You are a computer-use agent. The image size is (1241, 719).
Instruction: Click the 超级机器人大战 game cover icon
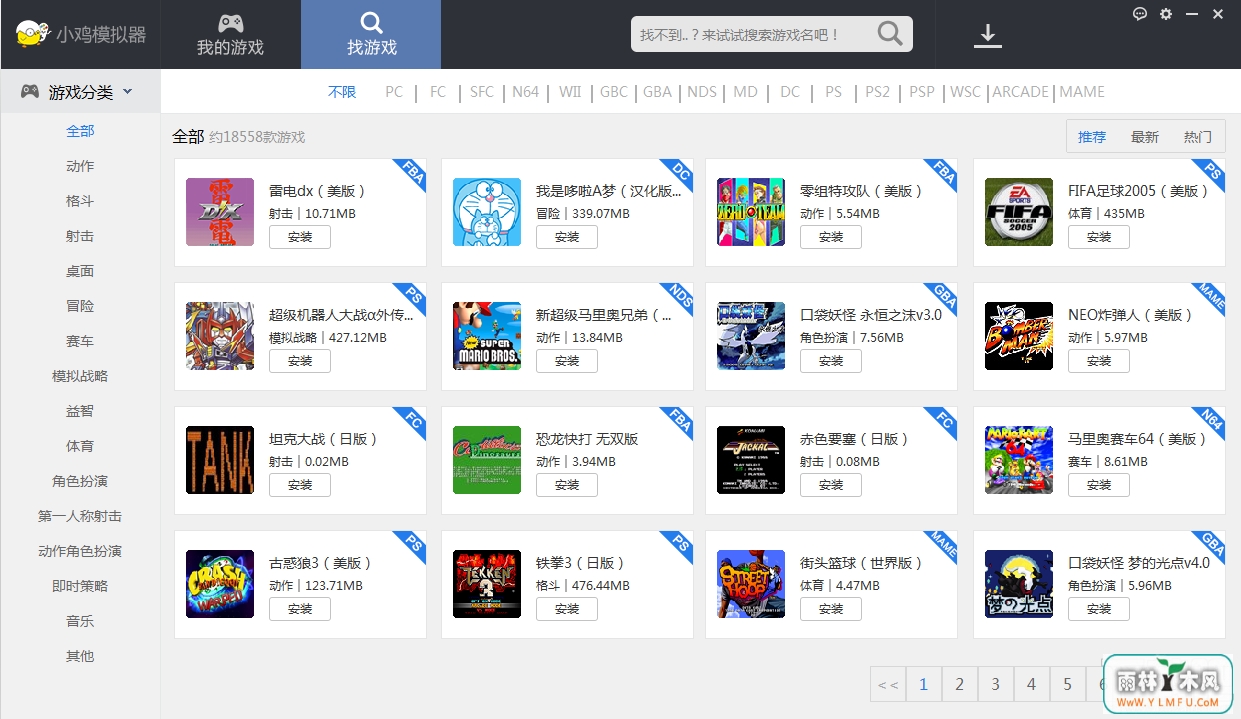[x=220, y=336]
